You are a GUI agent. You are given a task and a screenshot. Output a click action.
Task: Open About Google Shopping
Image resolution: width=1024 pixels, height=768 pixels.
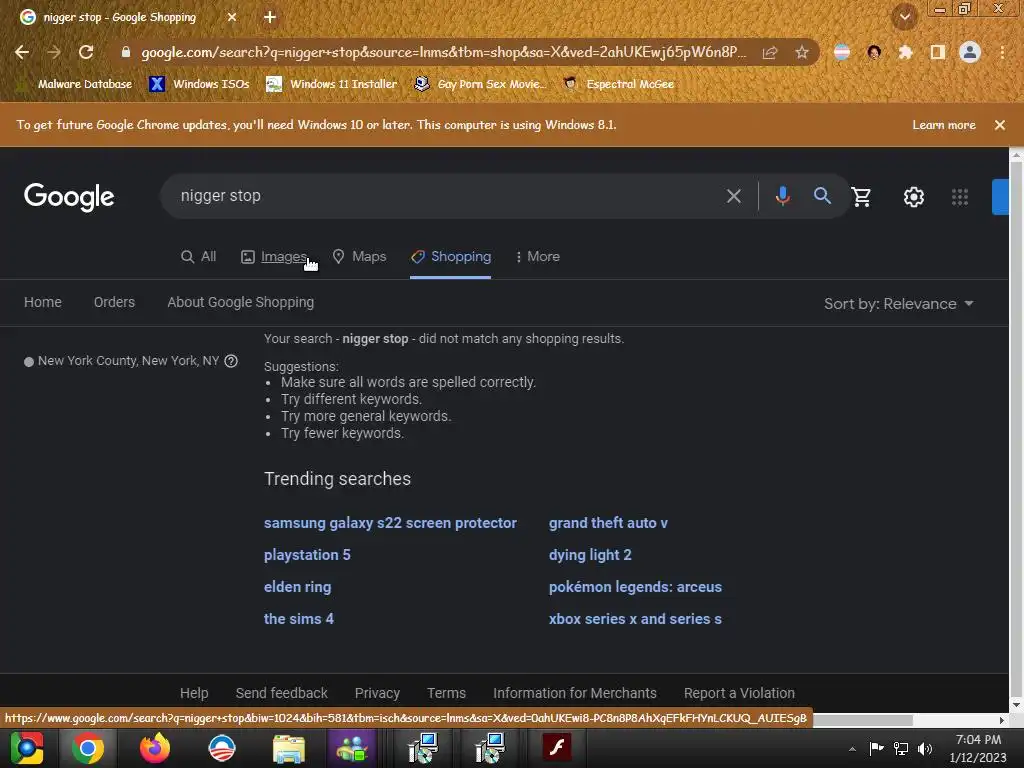click(x=240, y=302)
